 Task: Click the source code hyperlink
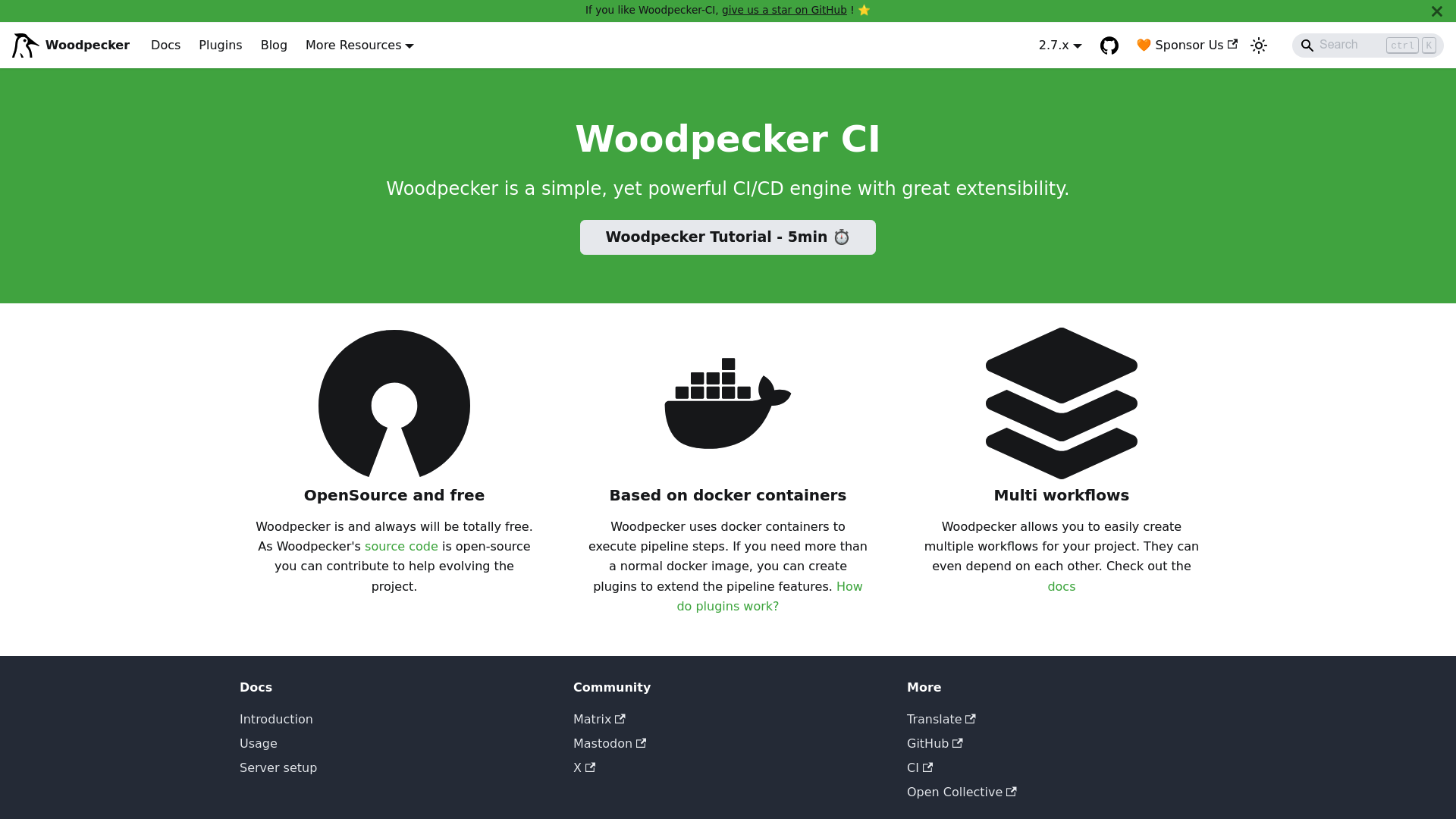[401, 547]
